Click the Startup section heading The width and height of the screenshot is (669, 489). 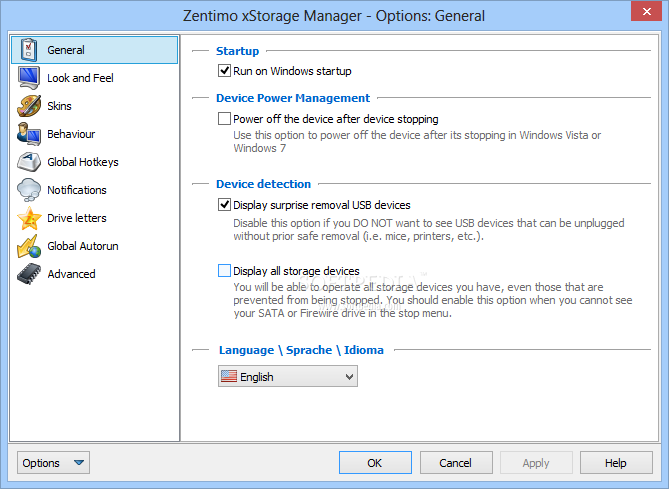tap(237, 51)
